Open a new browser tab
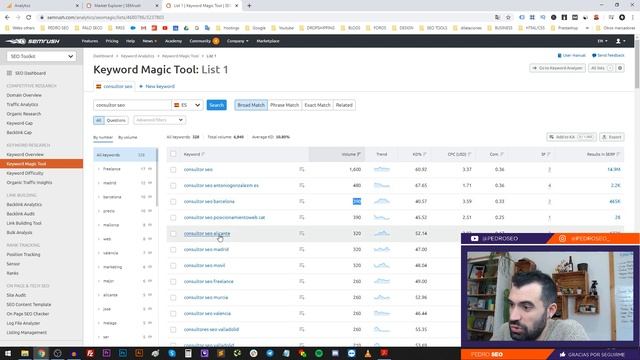 point(249,6)
